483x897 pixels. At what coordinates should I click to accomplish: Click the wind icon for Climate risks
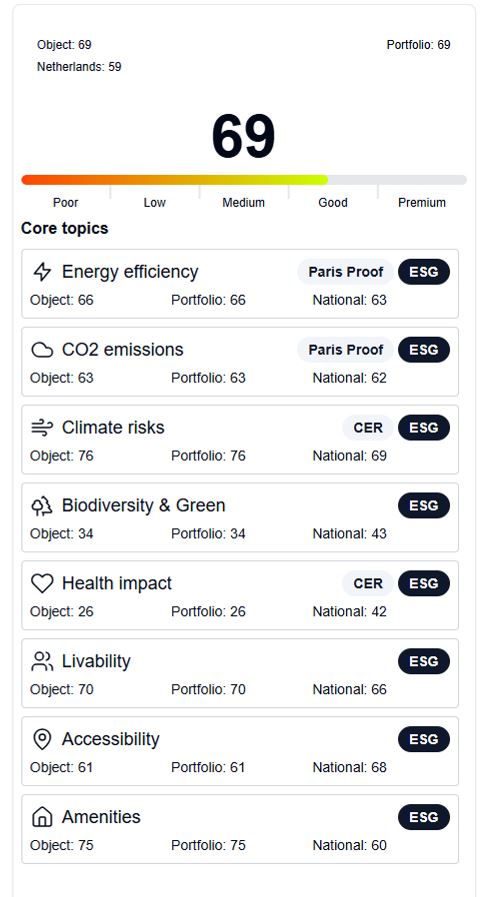coord(42,427)
